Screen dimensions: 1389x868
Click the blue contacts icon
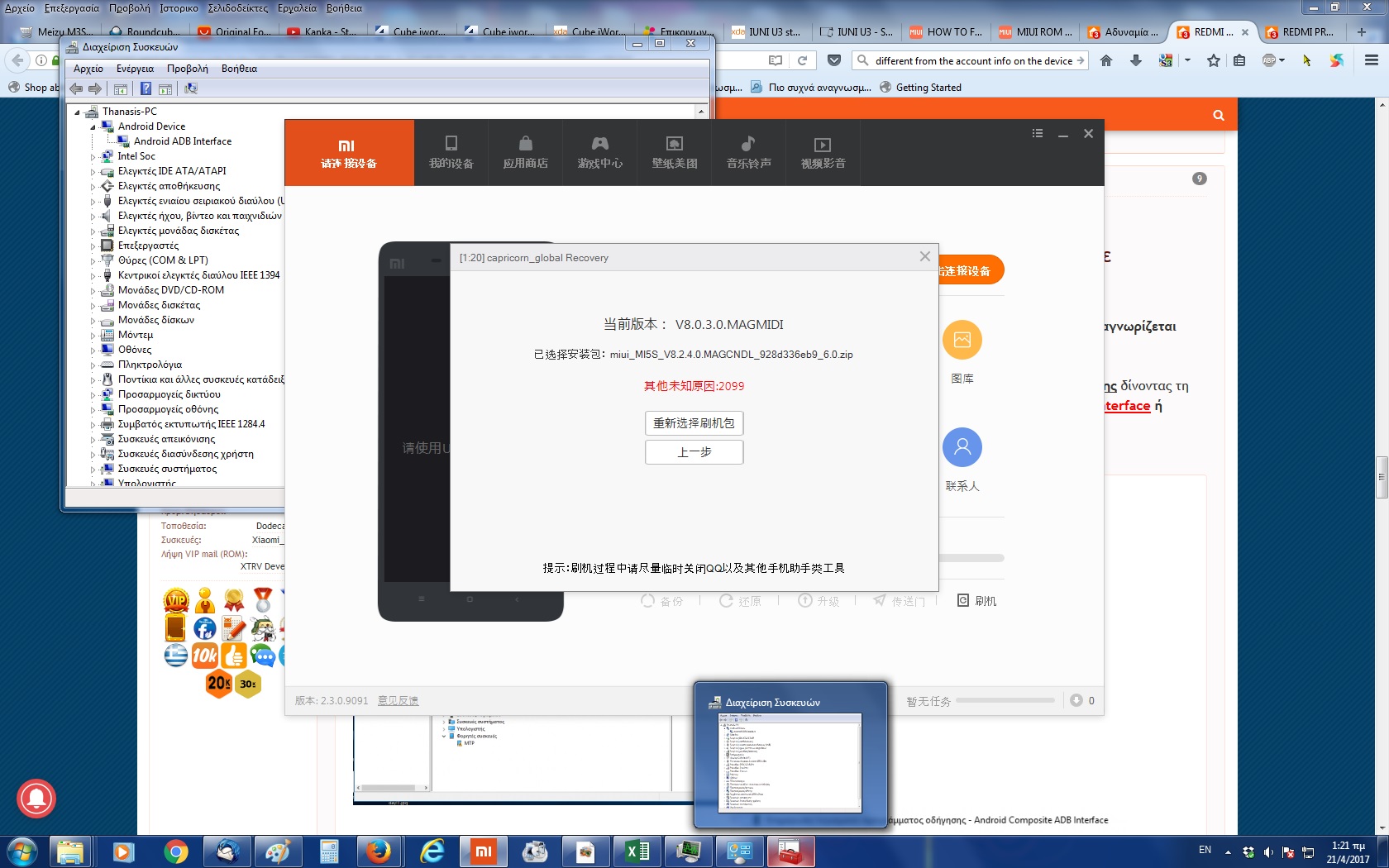(962, 447)
